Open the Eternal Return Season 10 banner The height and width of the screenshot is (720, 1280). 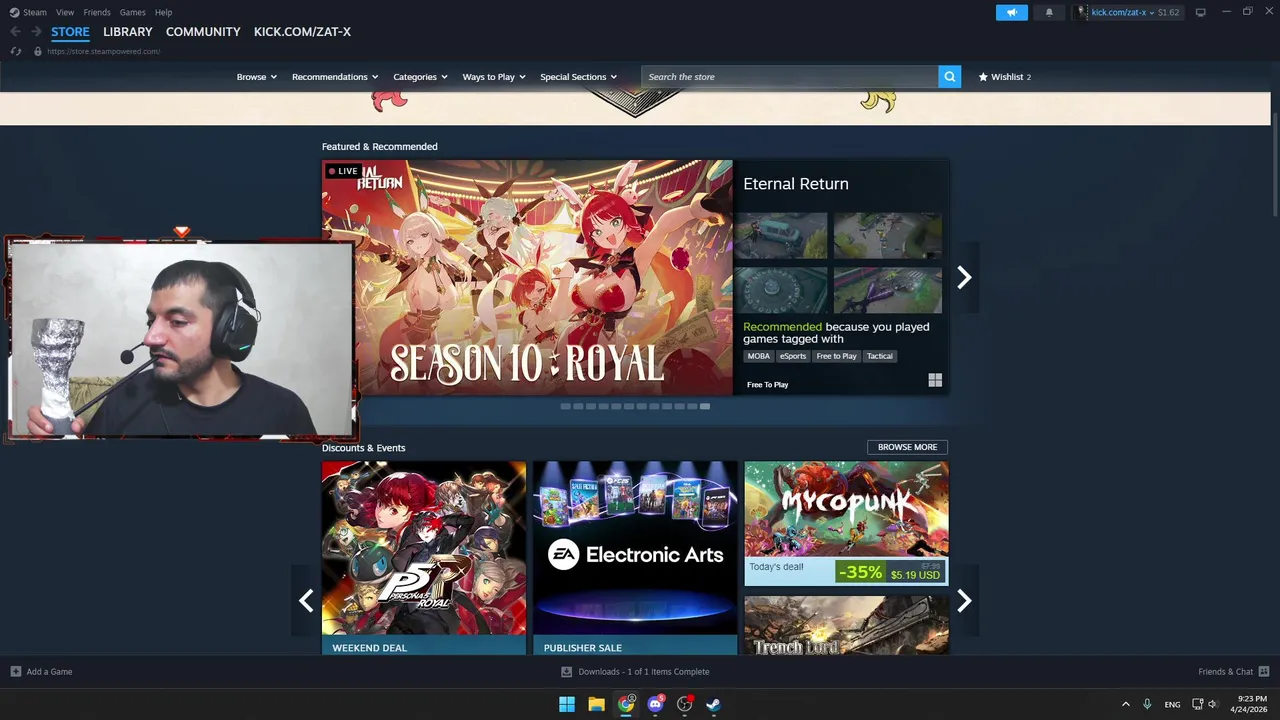[x=527, y=277]
